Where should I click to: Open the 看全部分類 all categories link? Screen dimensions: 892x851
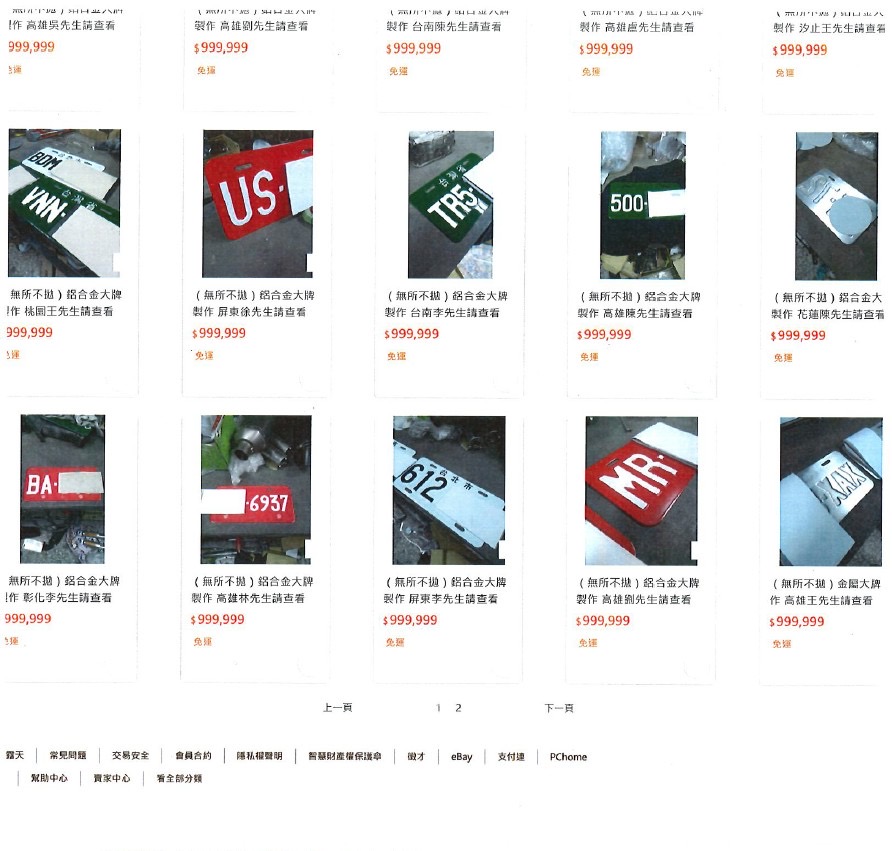coord(179,778)
